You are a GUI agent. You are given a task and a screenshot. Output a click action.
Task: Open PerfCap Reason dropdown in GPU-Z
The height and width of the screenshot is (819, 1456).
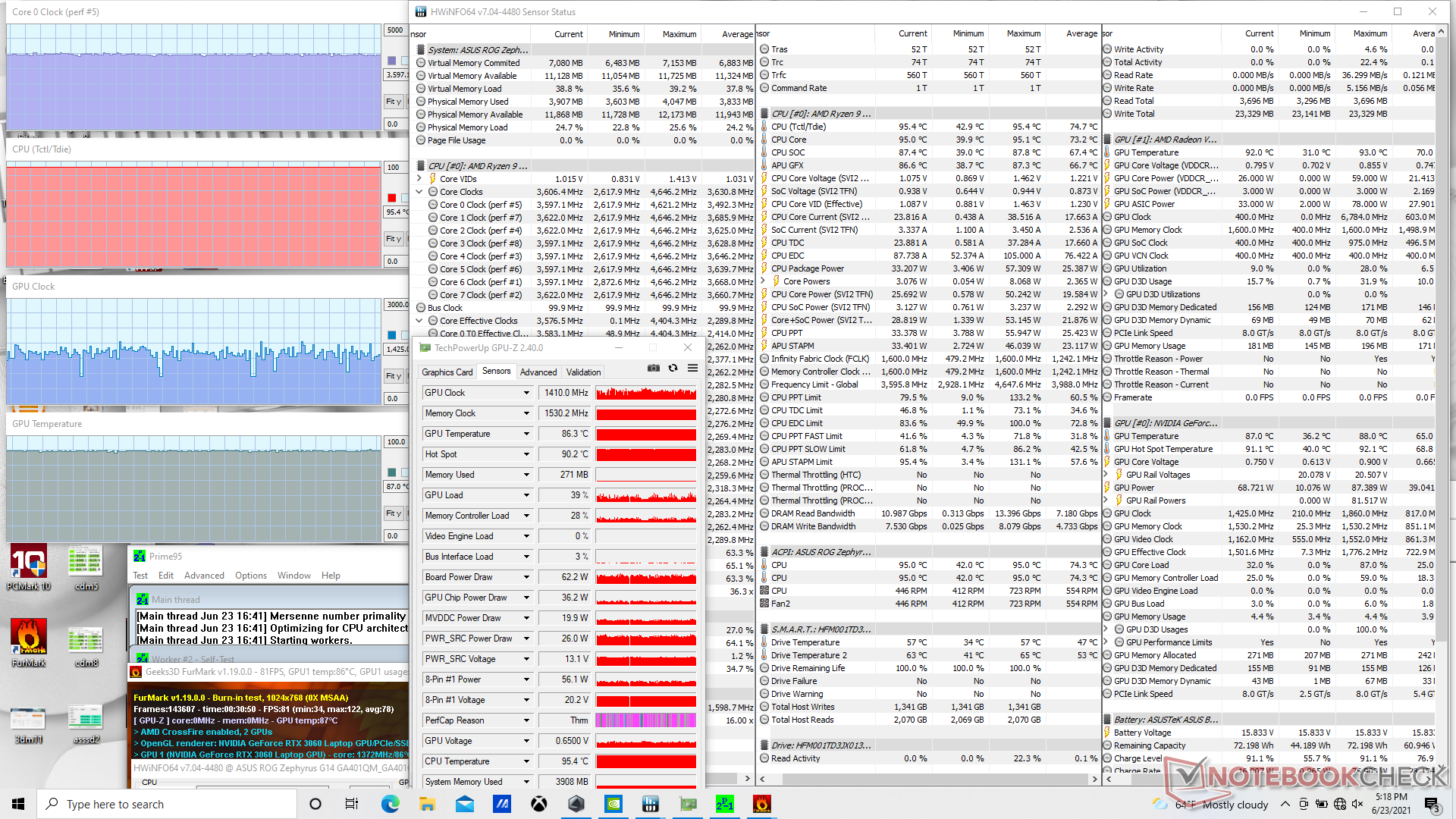point(526,720)
